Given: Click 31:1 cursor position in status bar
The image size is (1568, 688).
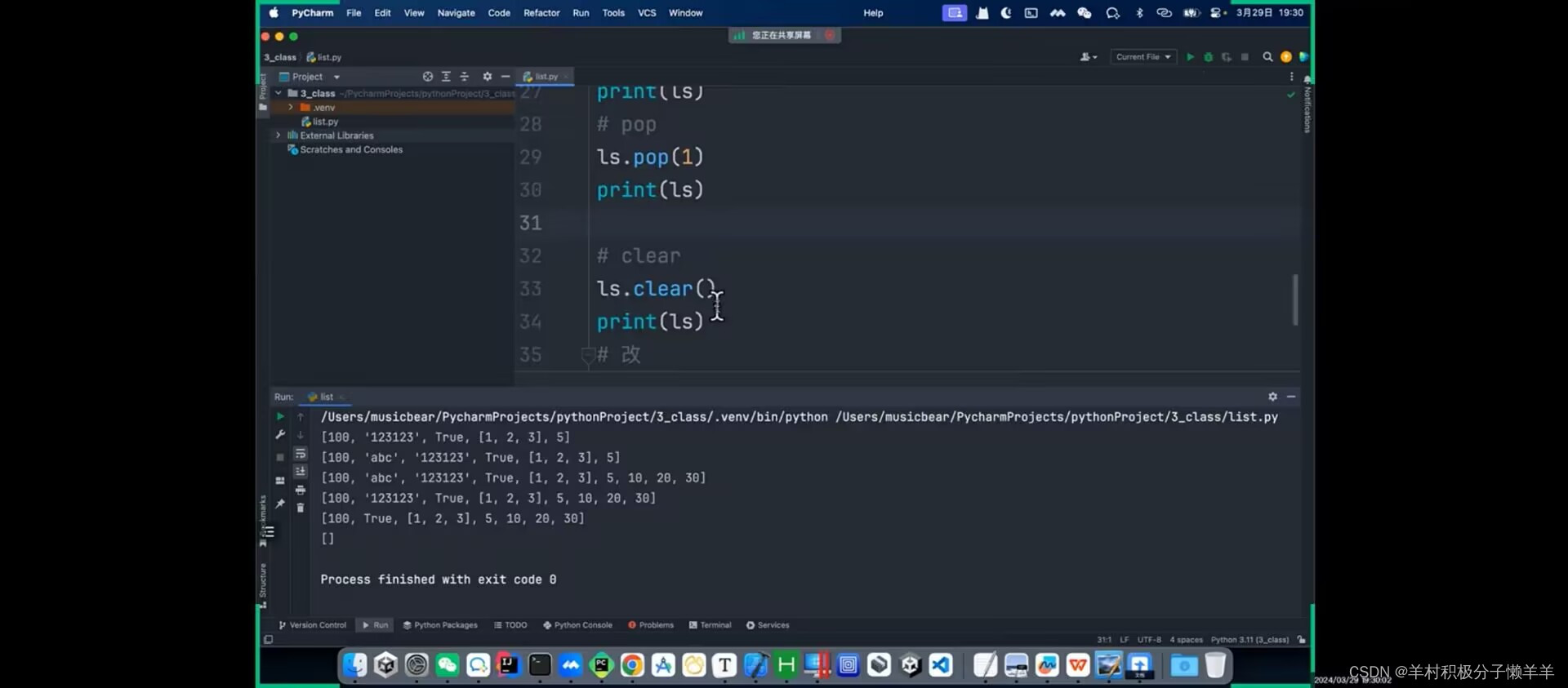Looking at the screenshot, I should pyautogui.click(x=1104, y=640).
